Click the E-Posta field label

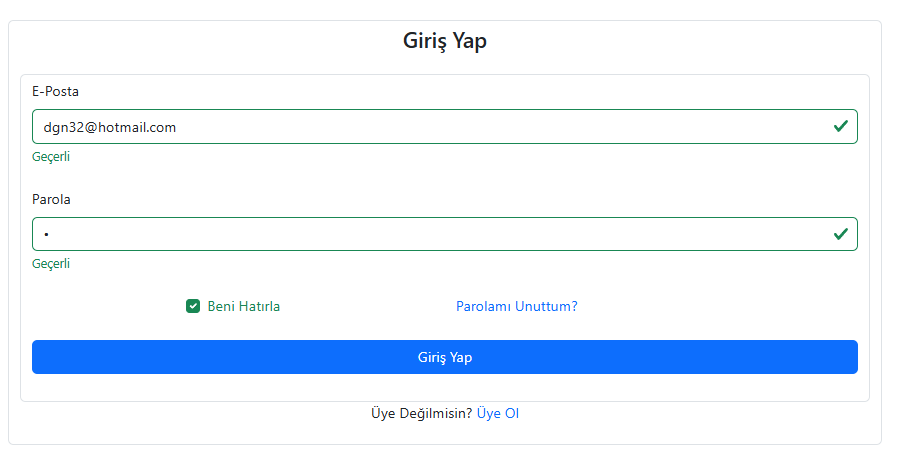(55, 91)
